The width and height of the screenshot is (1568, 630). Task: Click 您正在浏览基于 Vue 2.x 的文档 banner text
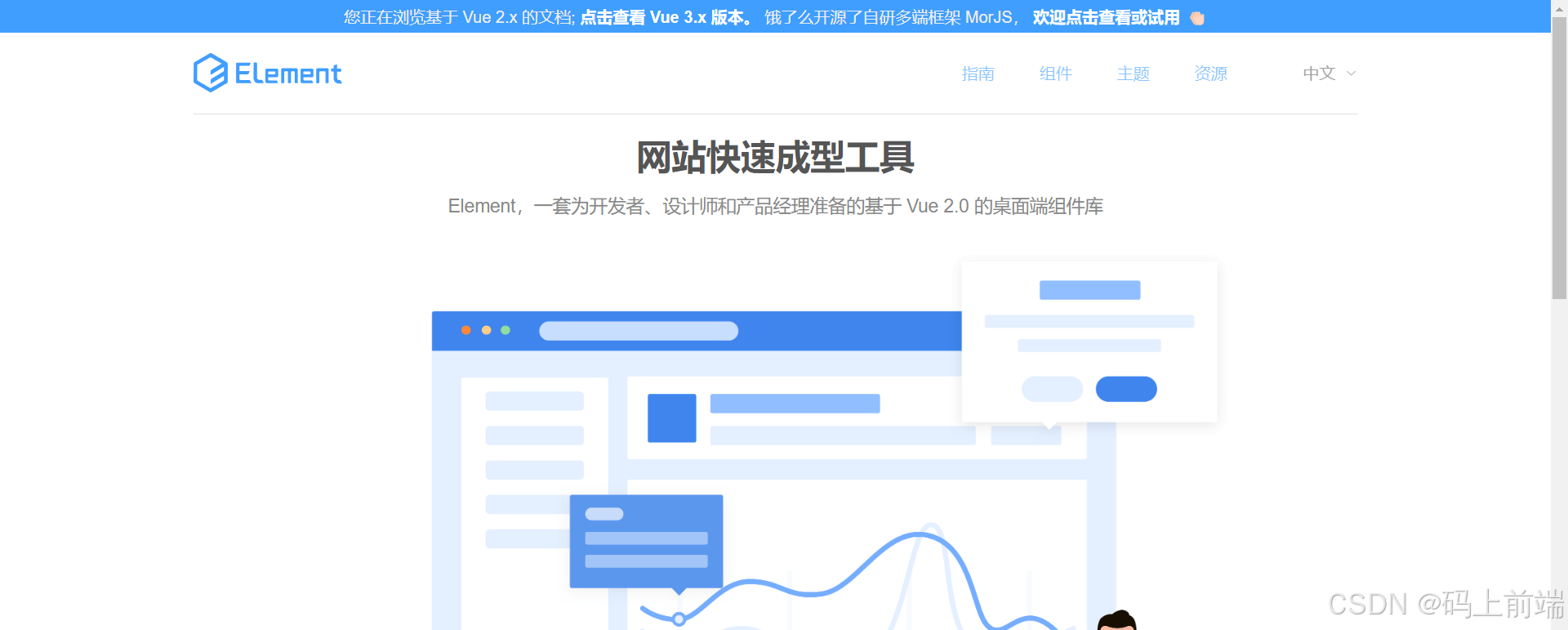(x=459, y=17)
